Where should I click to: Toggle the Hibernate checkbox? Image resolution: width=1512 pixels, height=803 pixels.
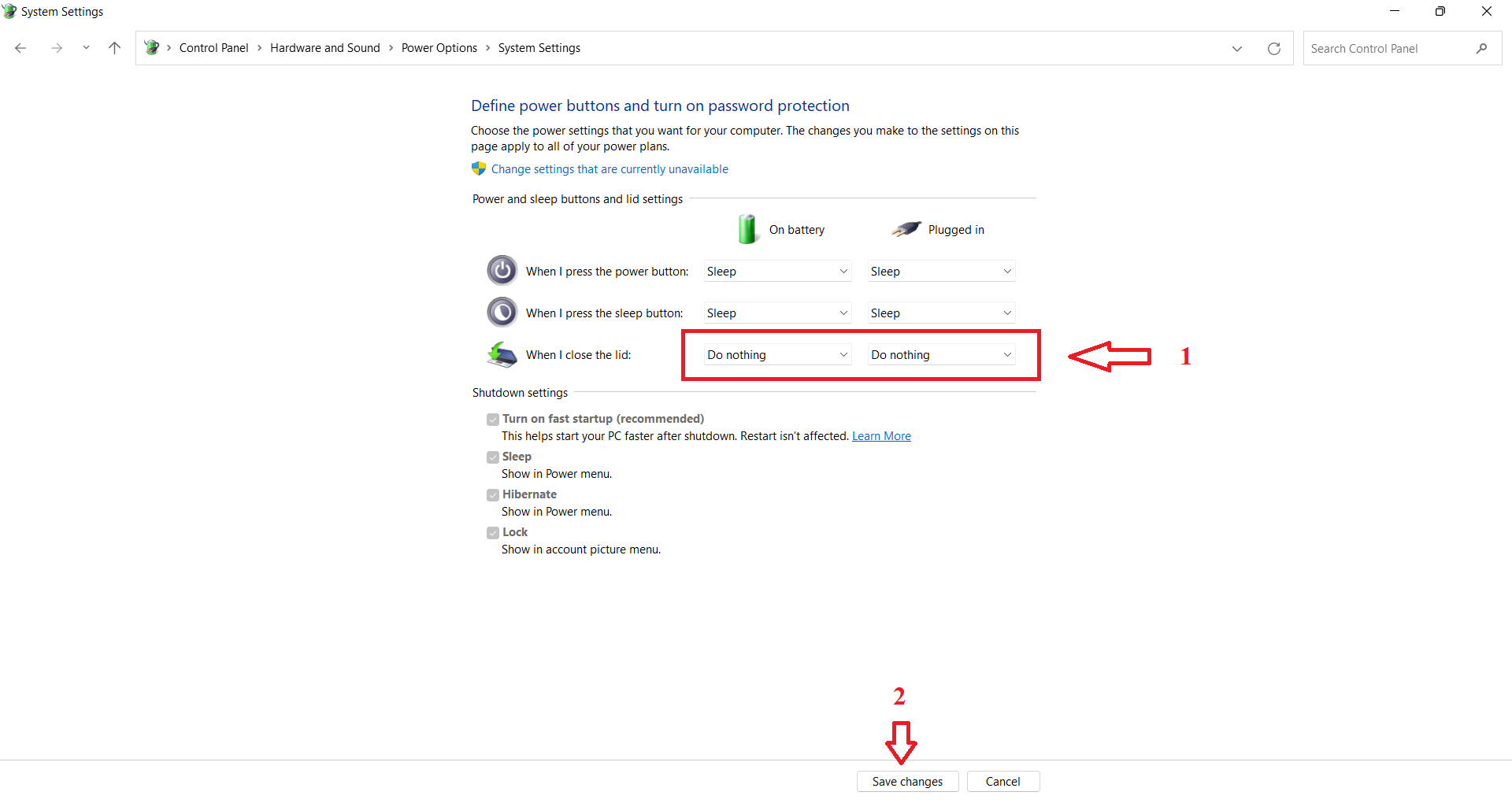tap(493, 495)
